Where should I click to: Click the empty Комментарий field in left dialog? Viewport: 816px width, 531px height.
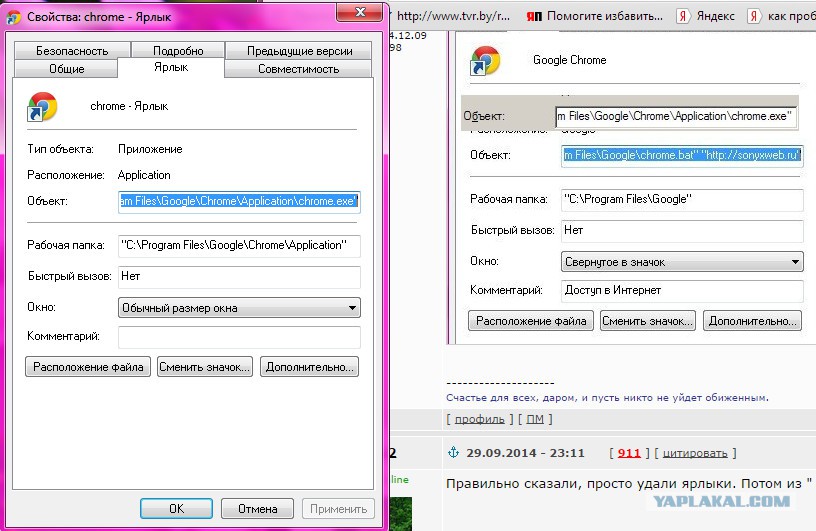point(239,337)
